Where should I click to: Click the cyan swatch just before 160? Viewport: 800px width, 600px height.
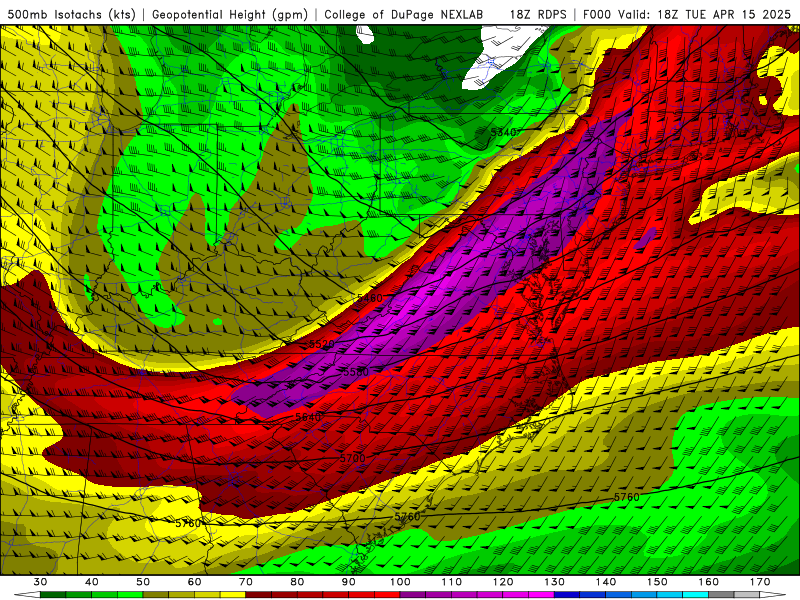point(696,595)
